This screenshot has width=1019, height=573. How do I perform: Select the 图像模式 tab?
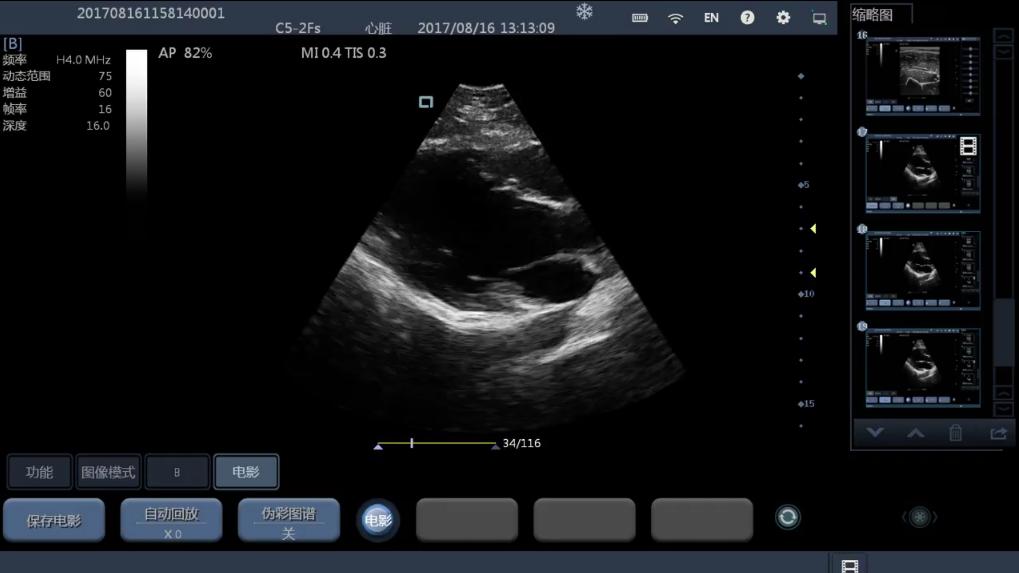pyautogui.click(x=108, y=472)
